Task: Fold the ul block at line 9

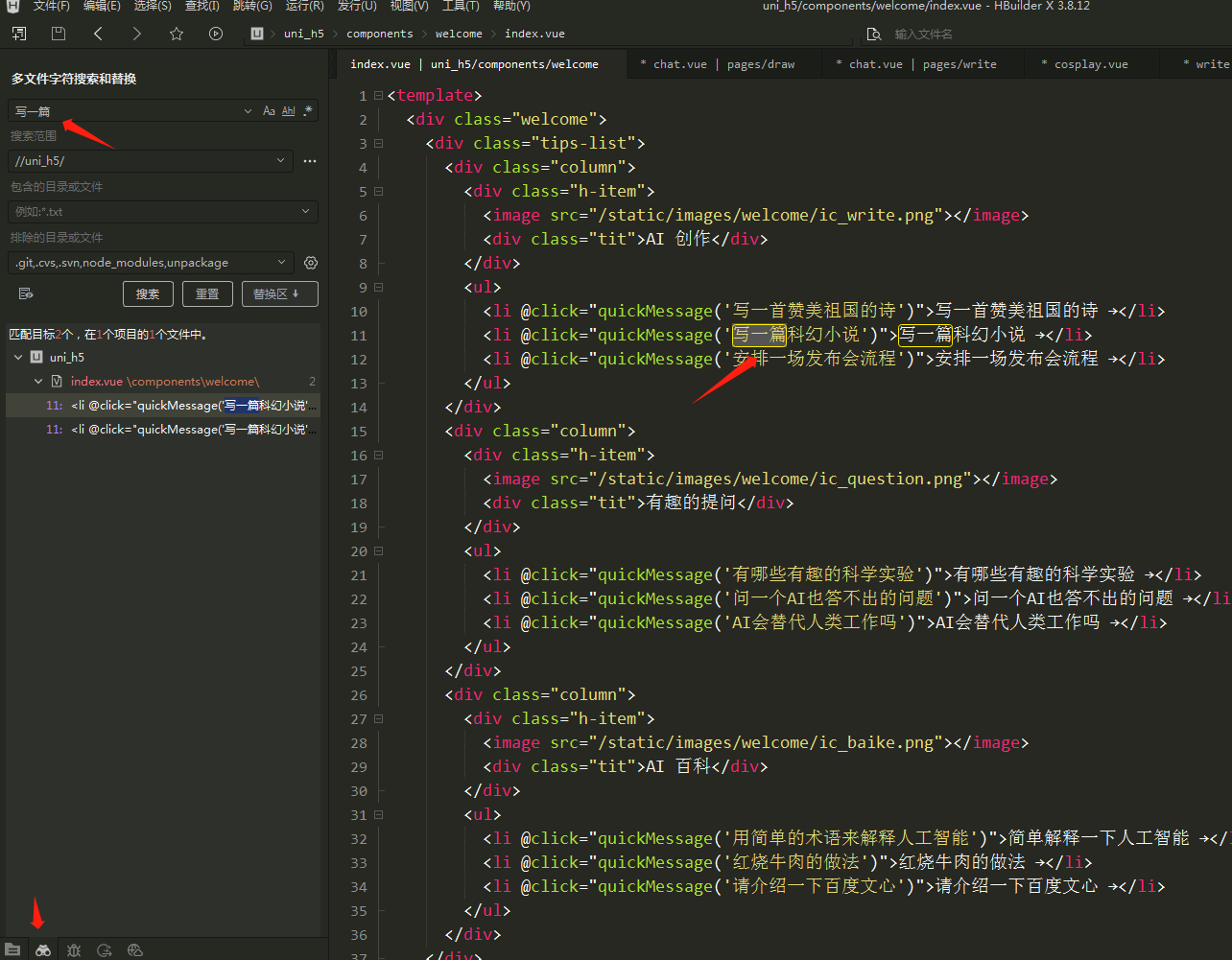Action: tap(378, 288)
